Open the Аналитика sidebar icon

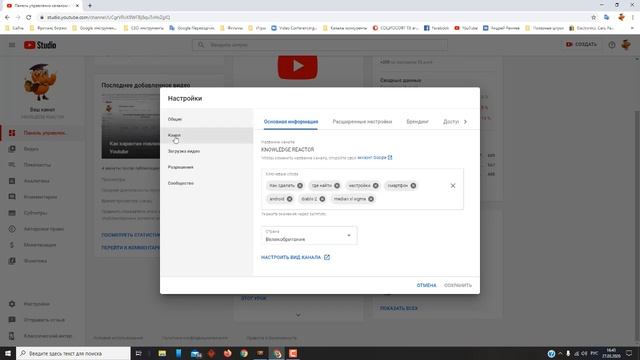pos(12,181)
